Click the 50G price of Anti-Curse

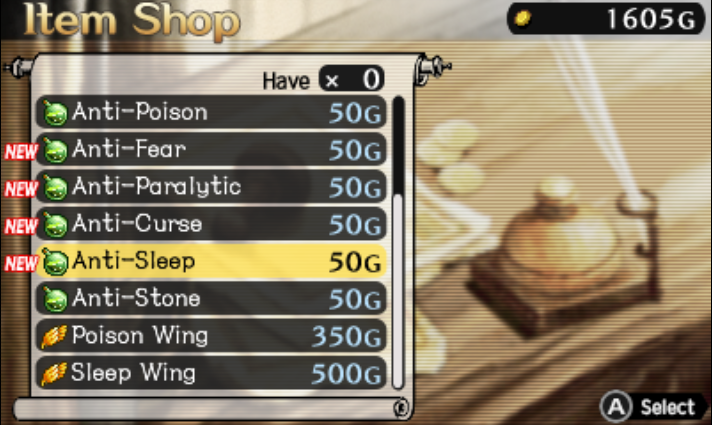[355, 225]
